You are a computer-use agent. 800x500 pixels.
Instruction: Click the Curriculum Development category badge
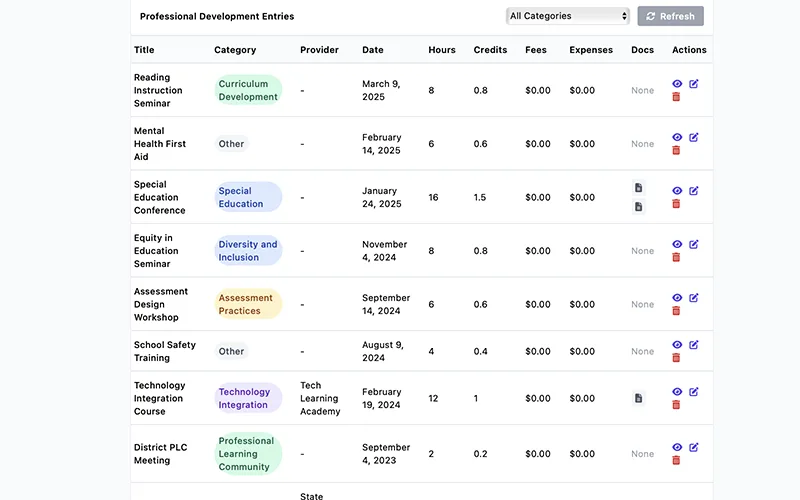(248, 90)
